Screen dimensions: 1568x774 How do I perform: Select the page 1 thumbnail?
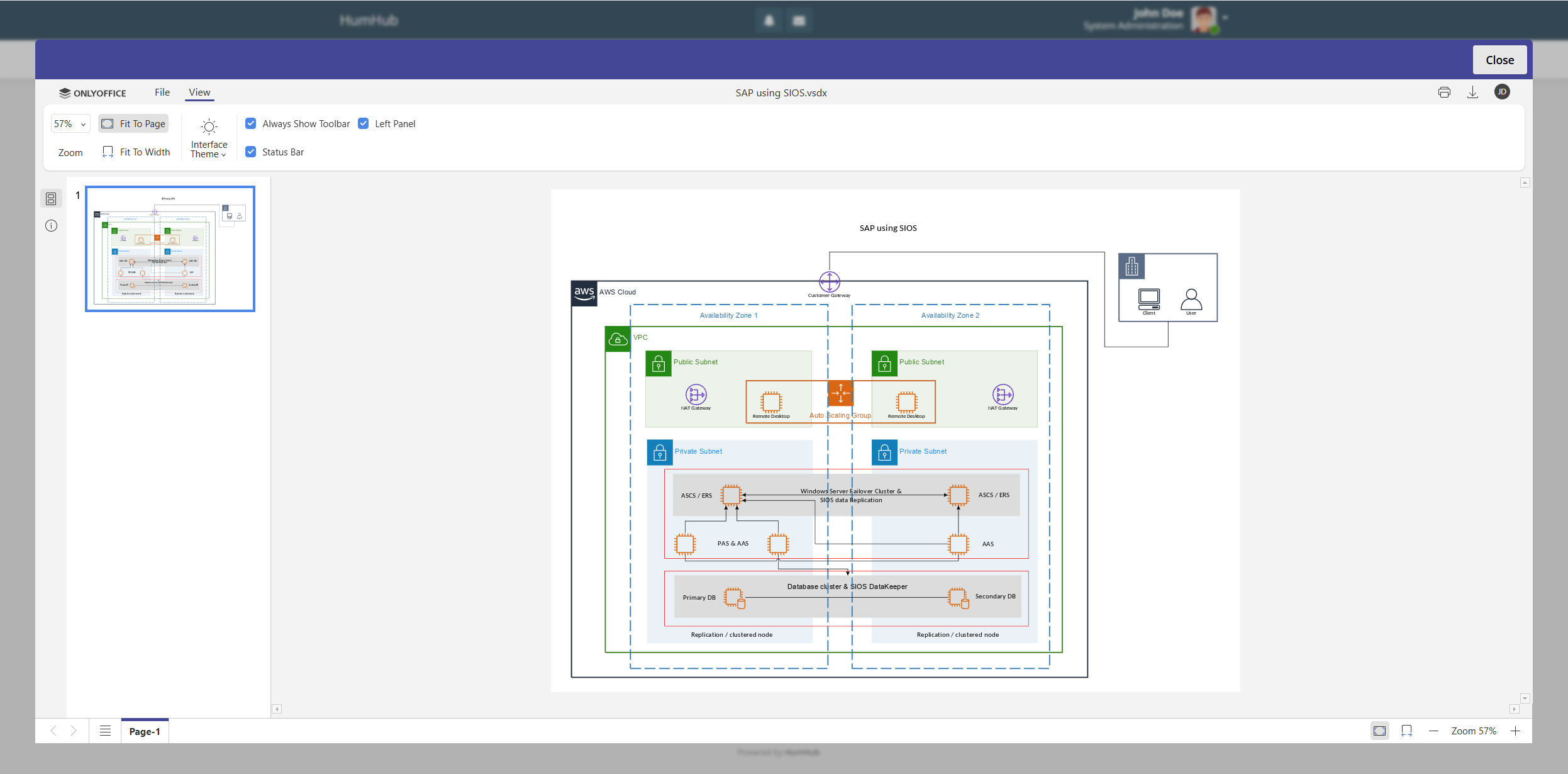pos(170,248)
